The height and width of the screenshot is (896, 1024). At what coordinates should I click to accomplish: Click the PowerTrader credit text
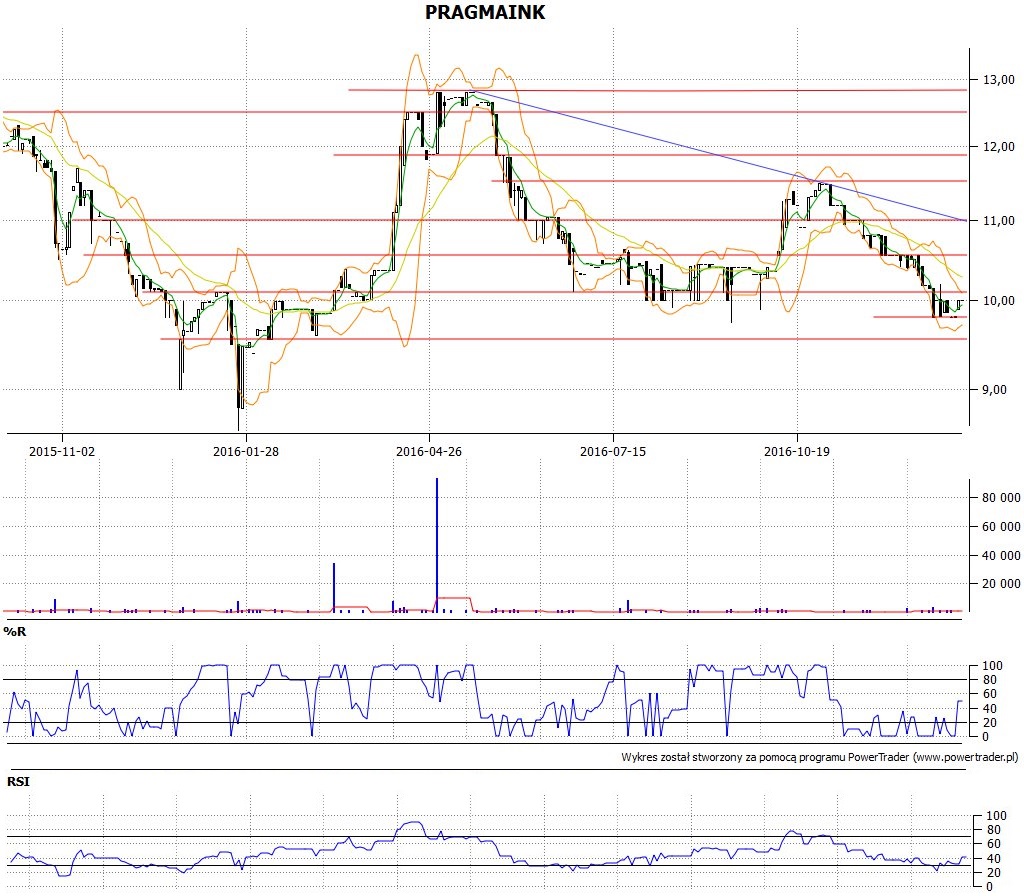coord(820,757)
